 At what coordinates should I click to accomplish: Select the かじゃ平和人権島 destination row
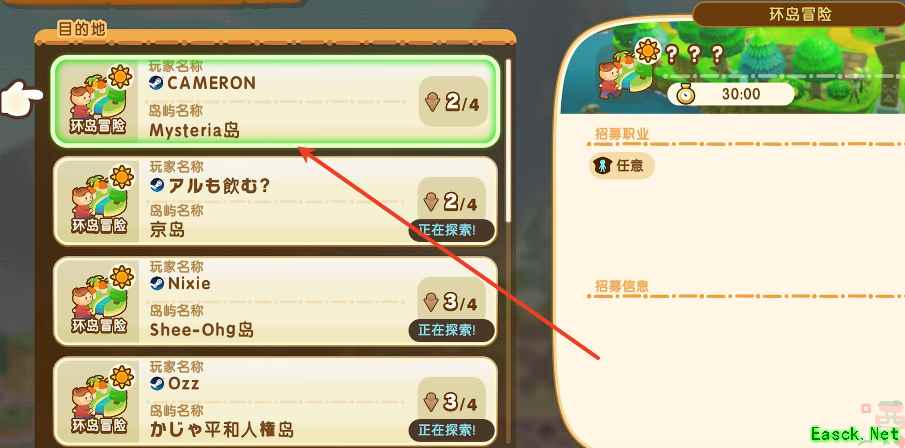coord(275,401)
